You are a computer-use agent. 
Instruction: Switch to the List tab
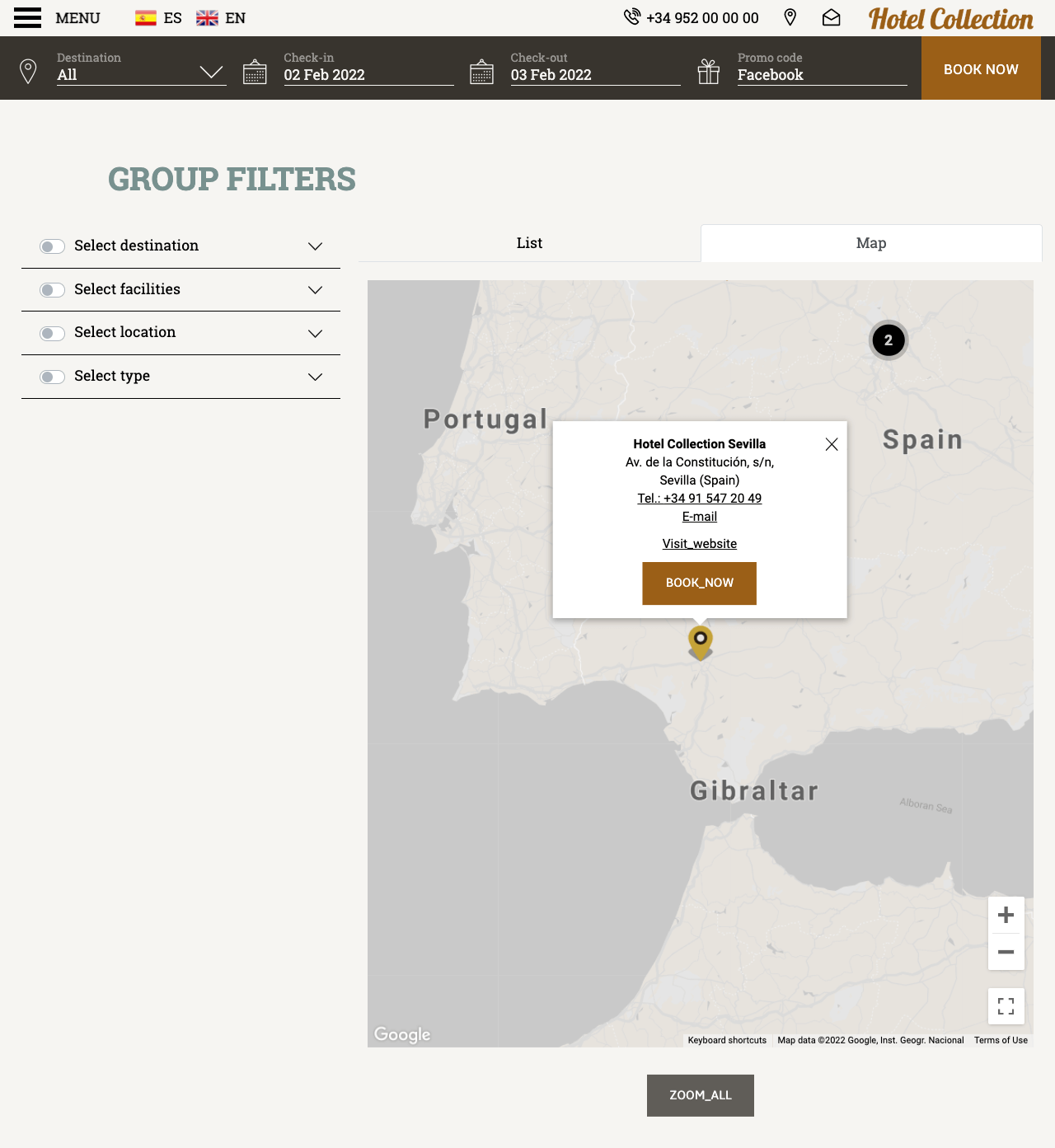tap(529, 243)
